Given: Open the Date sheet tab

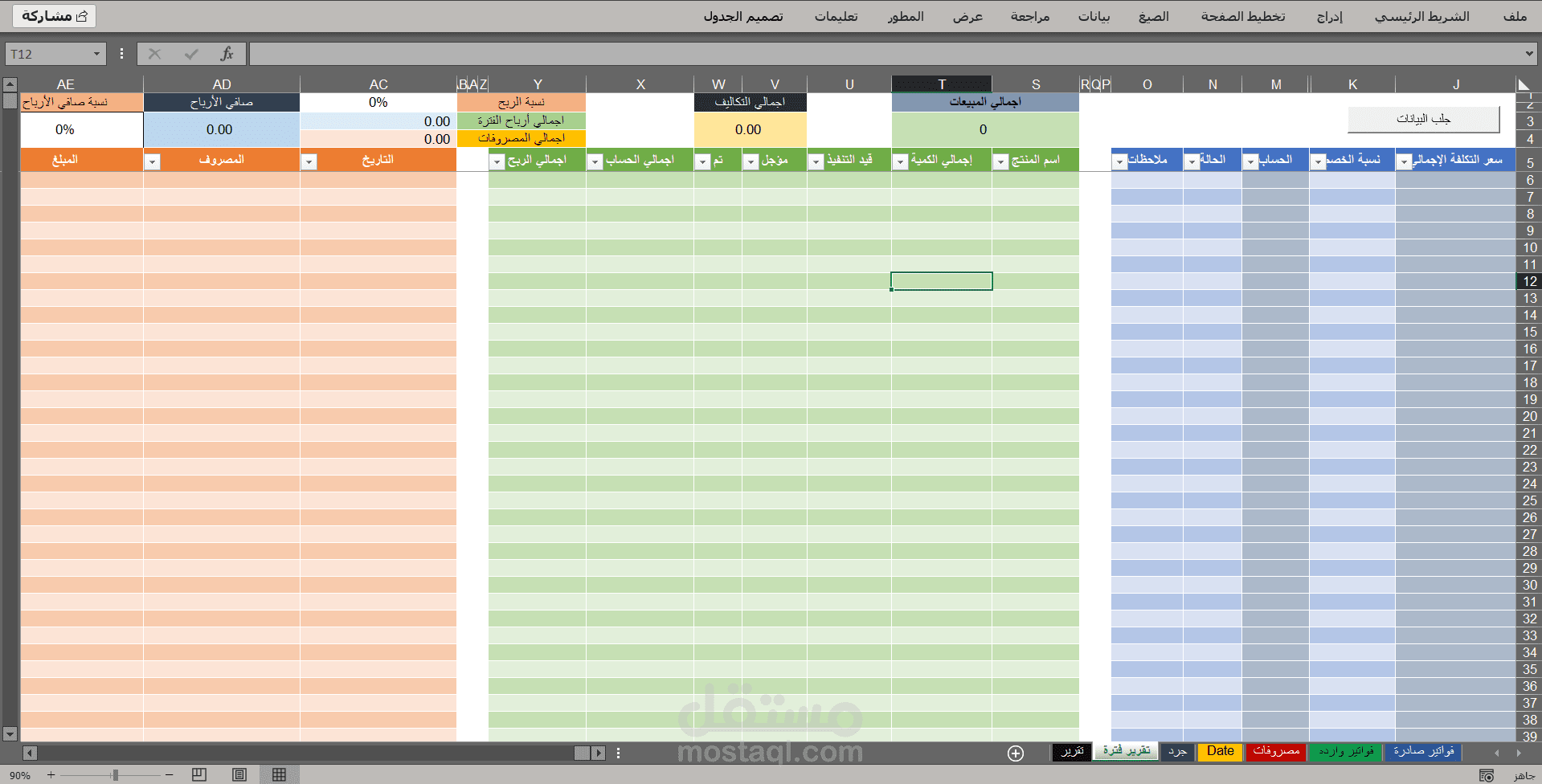Looking at the screenshot, I should (1219, 752).
